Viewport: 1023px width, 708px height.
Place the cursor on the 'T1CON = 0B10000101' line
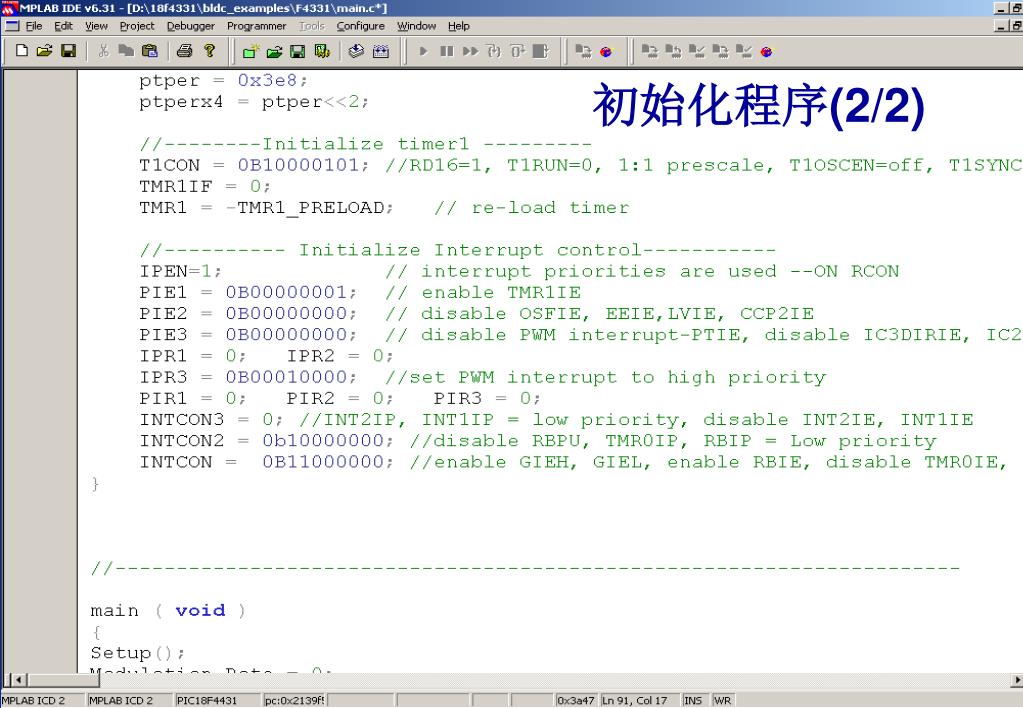(254, 165)
